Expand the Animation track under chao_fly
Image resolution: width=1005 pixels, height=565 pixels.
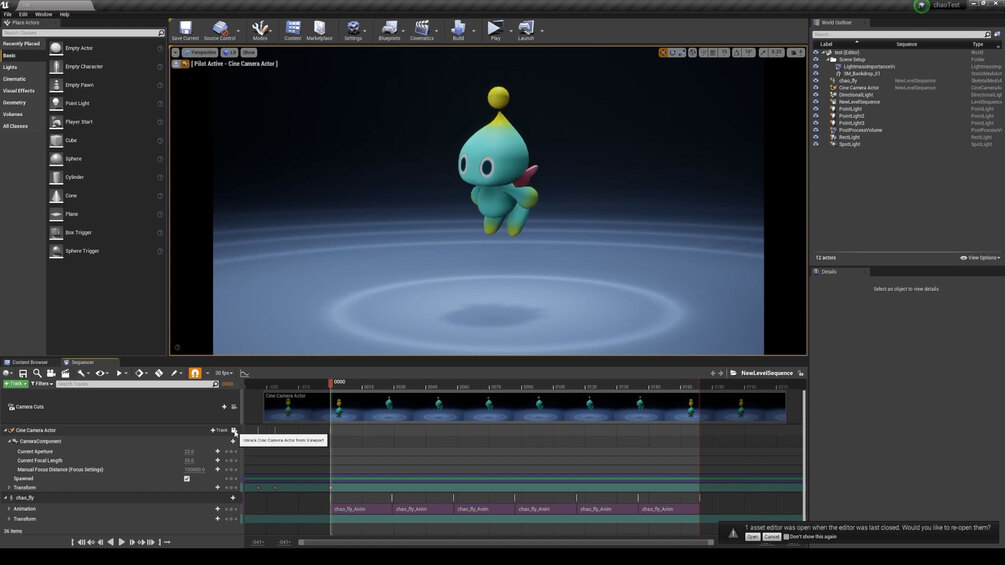(9, 509)
